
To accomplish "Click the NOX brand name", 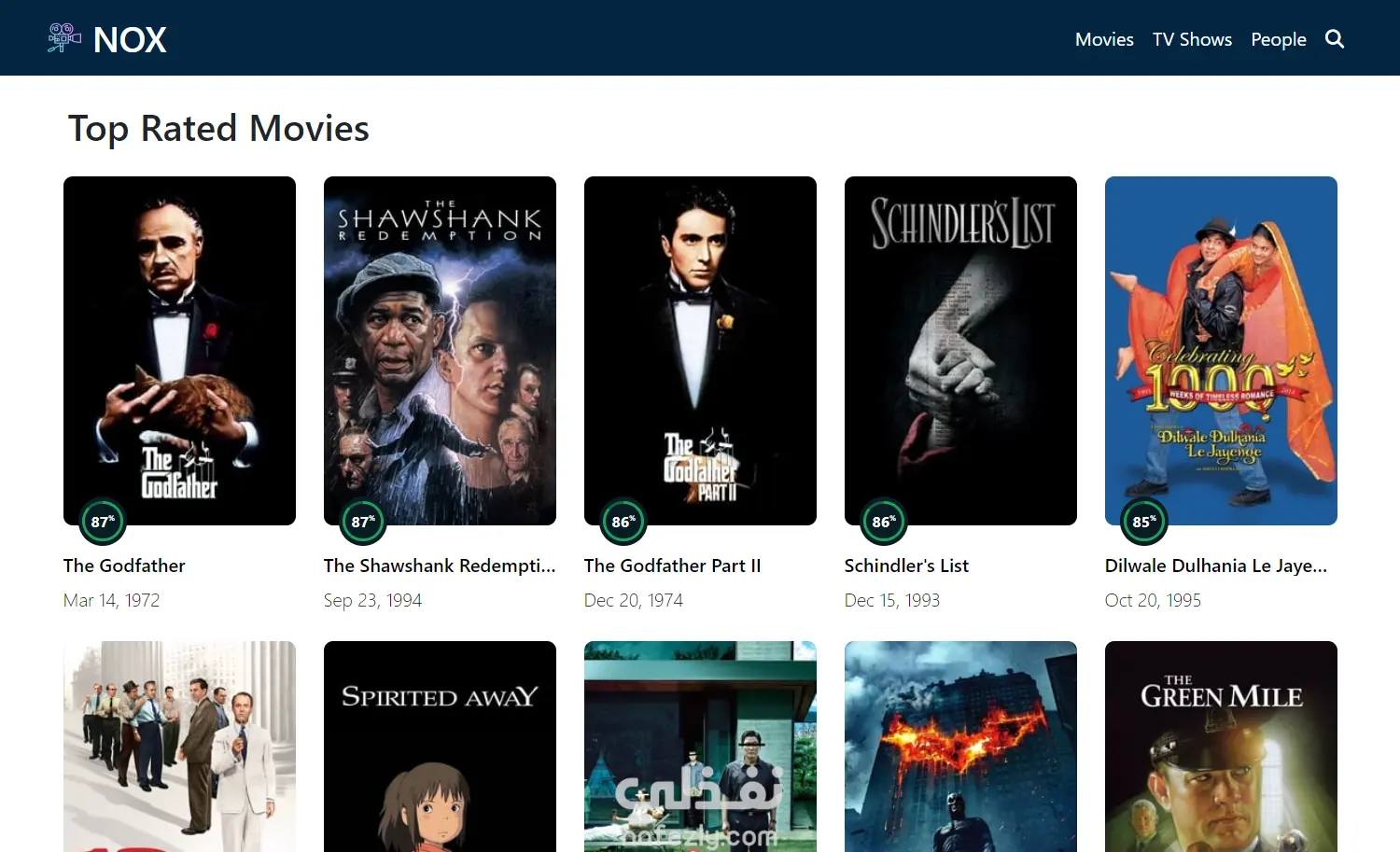I will click(x=130, y=40).
